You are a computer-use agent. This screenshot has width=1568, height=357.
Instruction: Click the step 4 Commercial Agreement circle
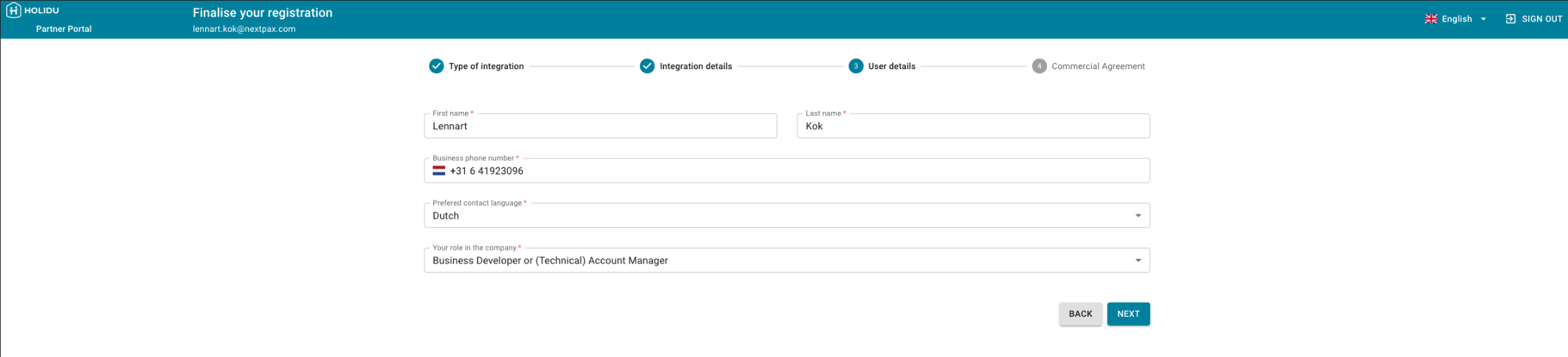click(x=1039, y=66)
